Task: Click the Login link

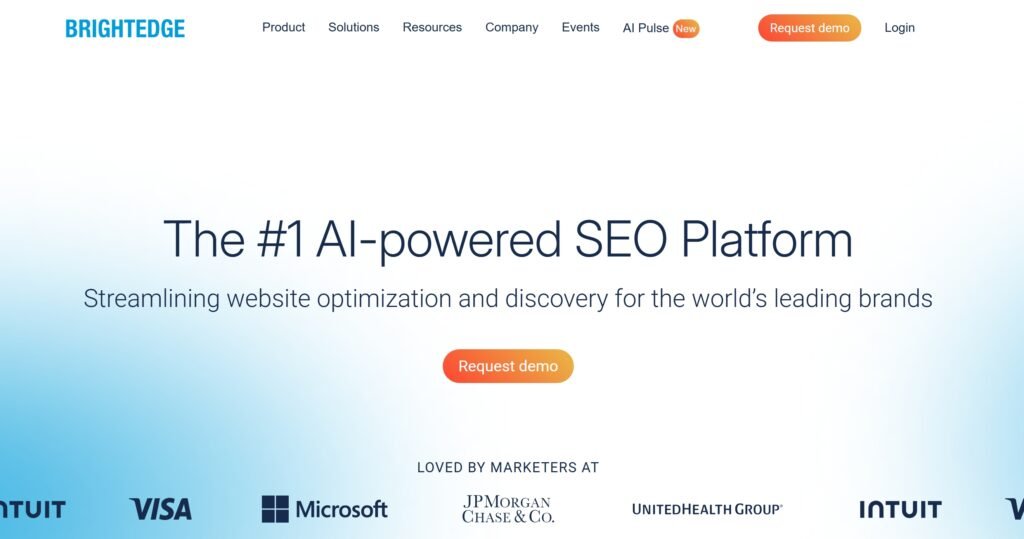Action: (x=899, y=28)
